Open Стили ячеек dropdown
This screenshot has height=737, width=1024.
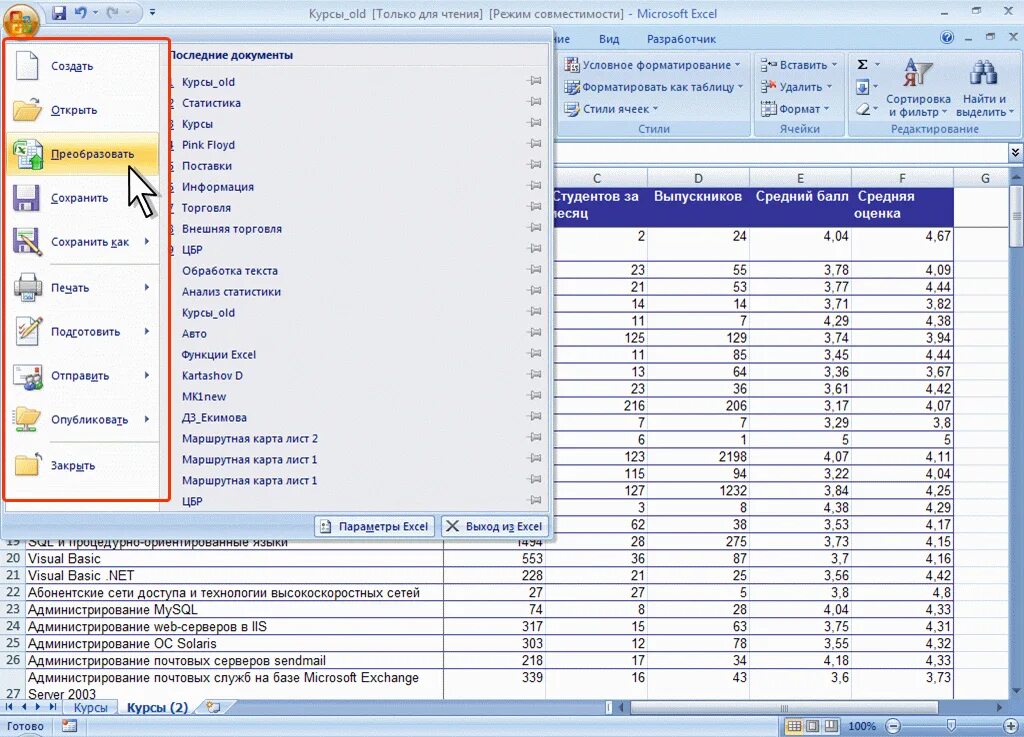(x=611, y=109)
